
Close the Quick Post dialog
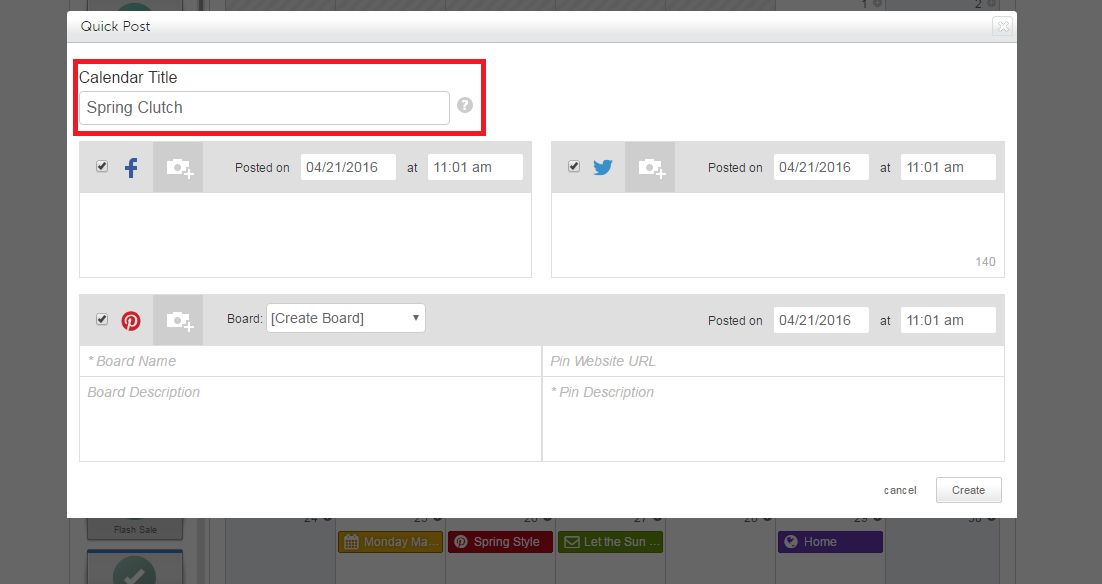click(1002, 27)
